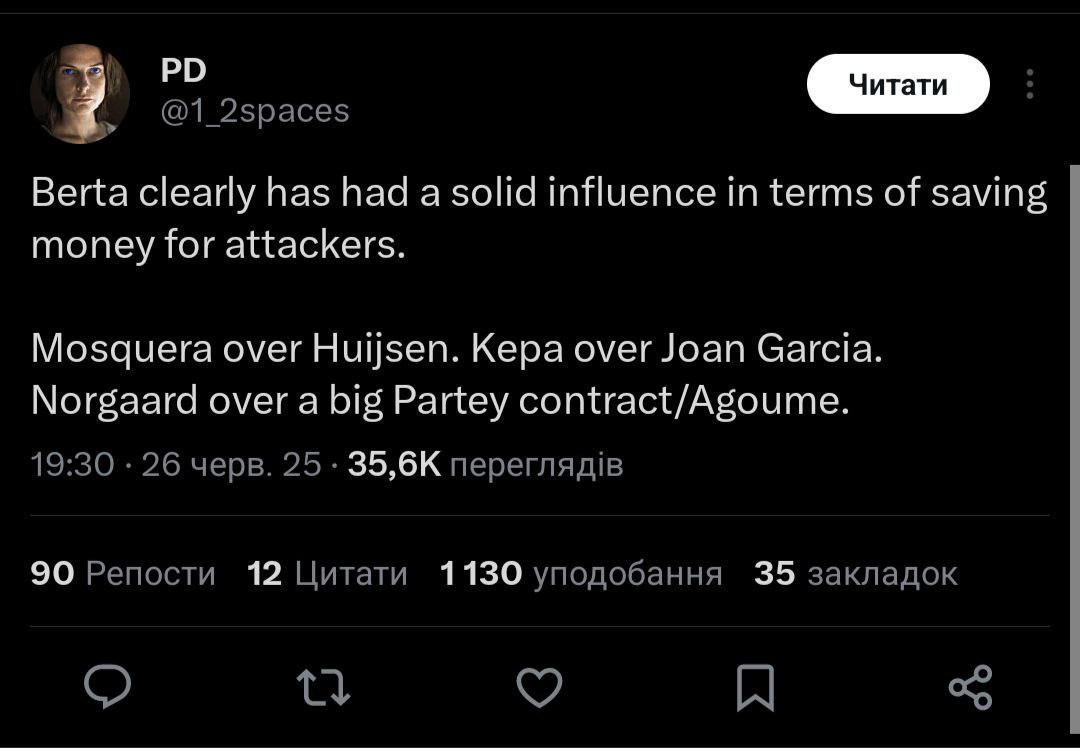Viewport: 1080px width, 748px height.
Task: Open the PD profile avatar picture
Action: (x=79, y=94)
